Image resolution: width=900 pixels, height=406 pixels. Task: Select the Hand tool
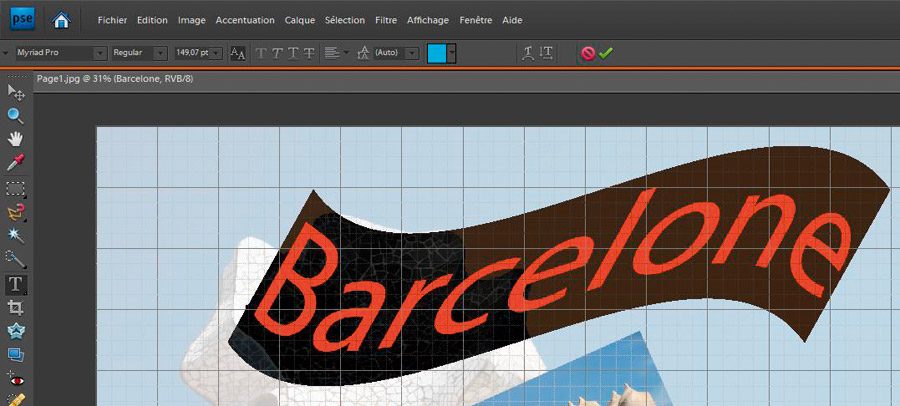tap(16, 139)
